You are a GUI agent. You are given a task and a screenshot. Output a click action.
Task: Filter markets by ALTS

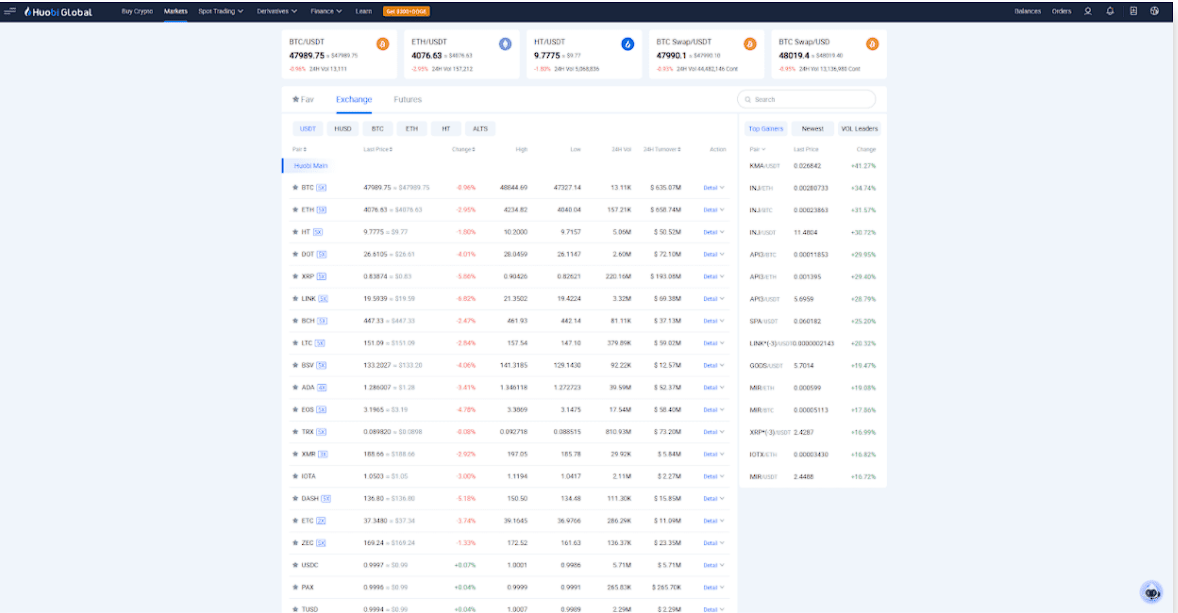tap(480, 128)
